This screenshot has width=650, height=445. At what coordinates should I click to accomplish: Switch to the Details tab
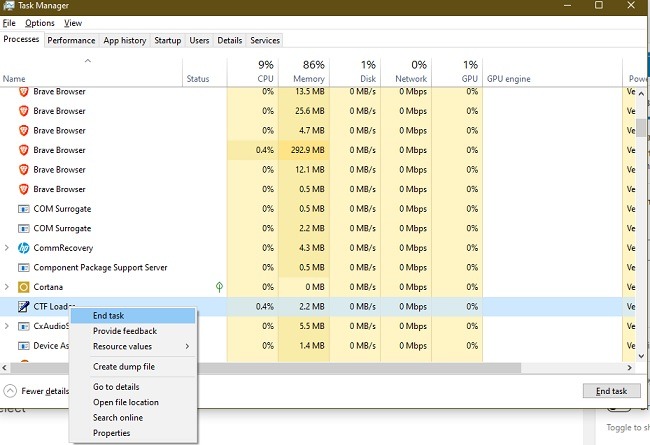click(x=230, y=40)
